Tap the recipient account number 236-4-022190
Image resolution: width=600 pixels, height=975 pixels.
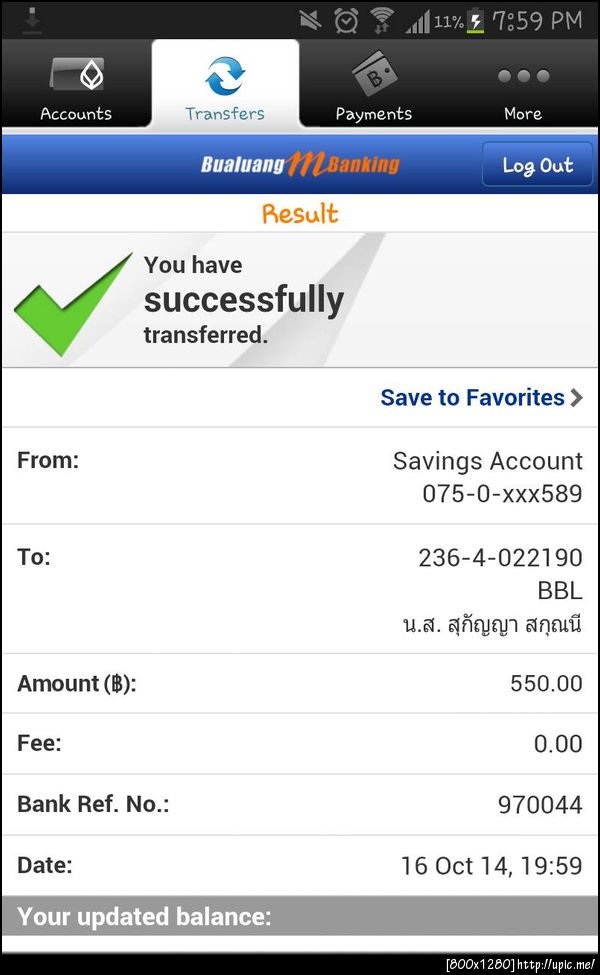click(500, 557)
